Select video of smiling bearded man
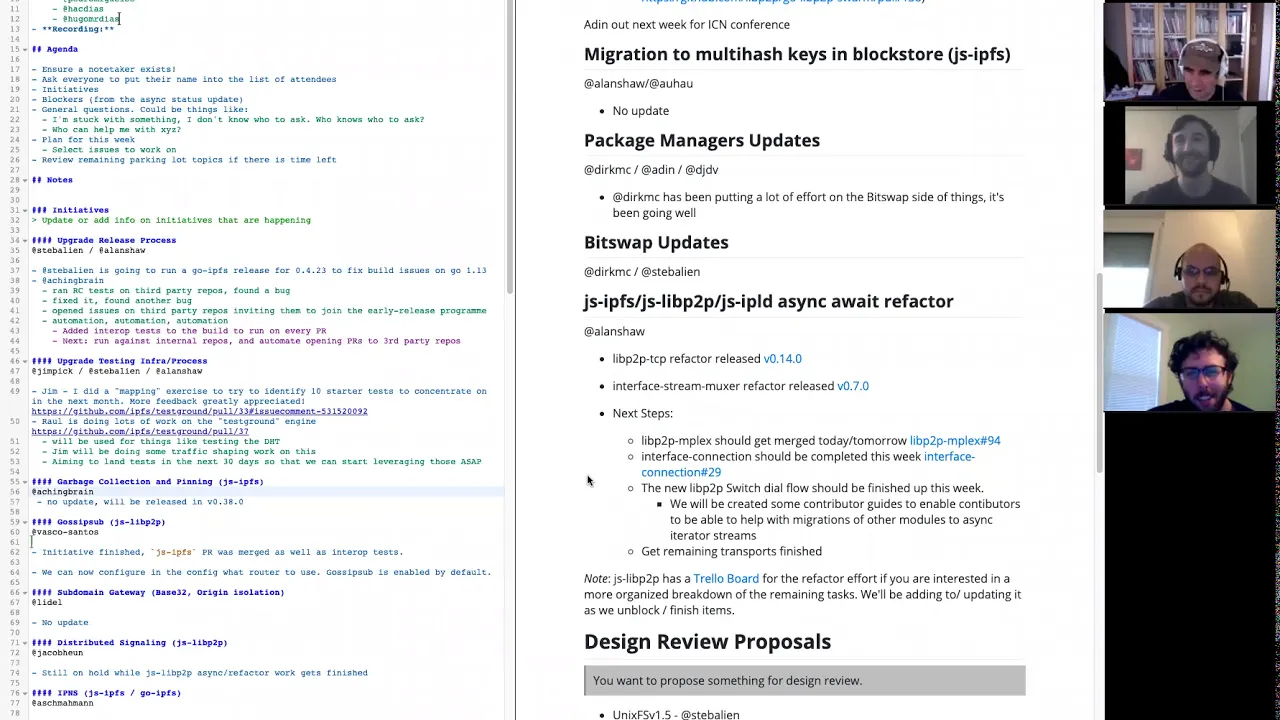This screenshot has height=720, width=1280. click(1190, 154)
